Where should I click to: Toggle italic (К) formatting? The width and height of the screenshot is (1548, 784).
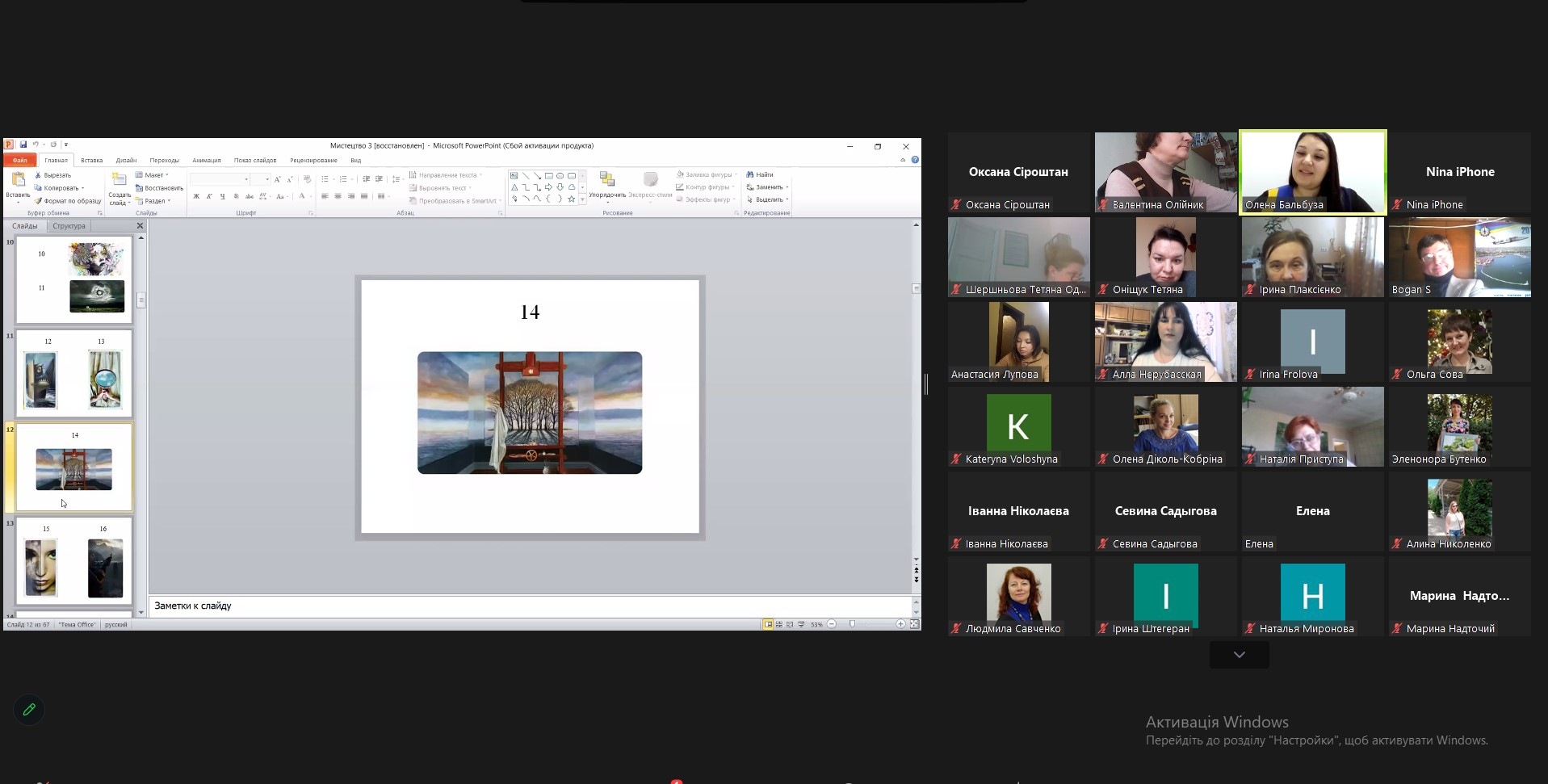point(209,196)
